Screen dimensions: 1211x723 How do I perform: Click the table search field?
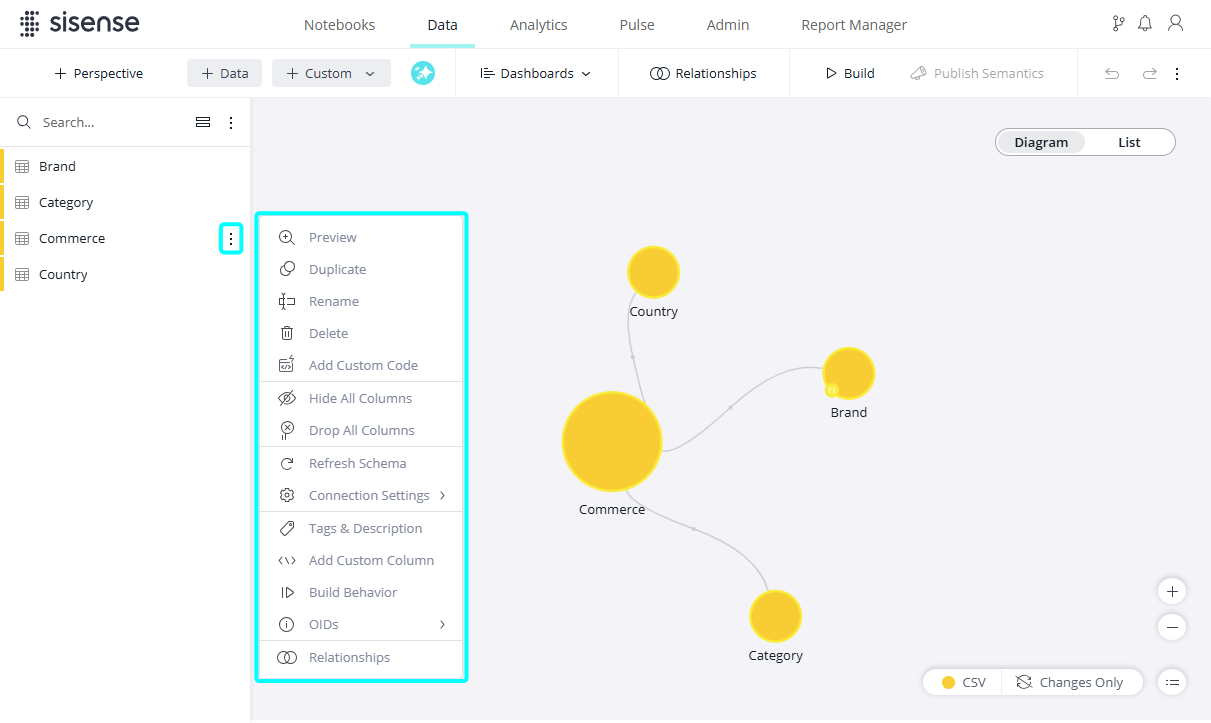pyautogui.click(x=110, y=122)
